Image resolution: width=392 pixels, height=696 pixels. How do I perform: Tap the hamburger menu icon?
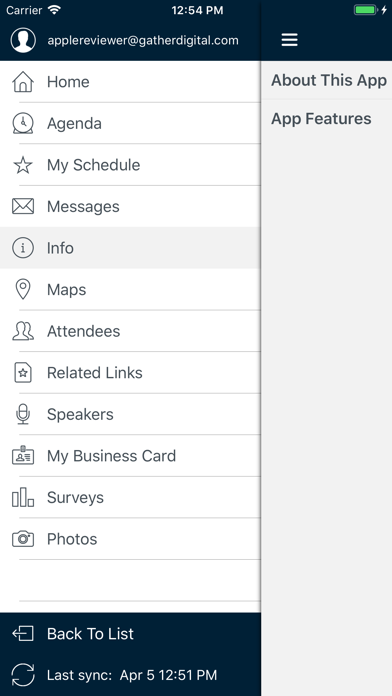tap(289, 40)
